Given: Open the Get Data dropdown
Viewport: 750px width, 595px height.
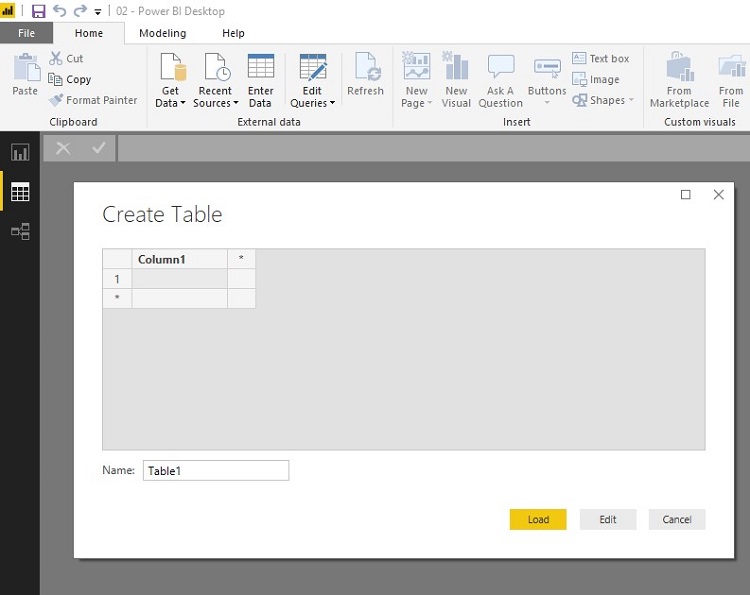Looking at the screenshot, I should [170, 80].
